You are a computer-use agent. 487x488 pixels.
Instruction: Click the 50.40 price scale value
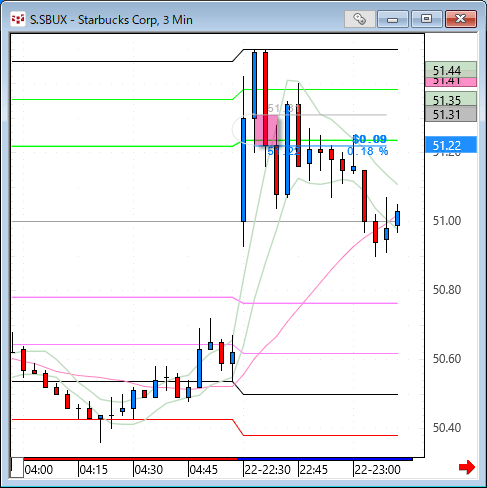click(447, 428)
